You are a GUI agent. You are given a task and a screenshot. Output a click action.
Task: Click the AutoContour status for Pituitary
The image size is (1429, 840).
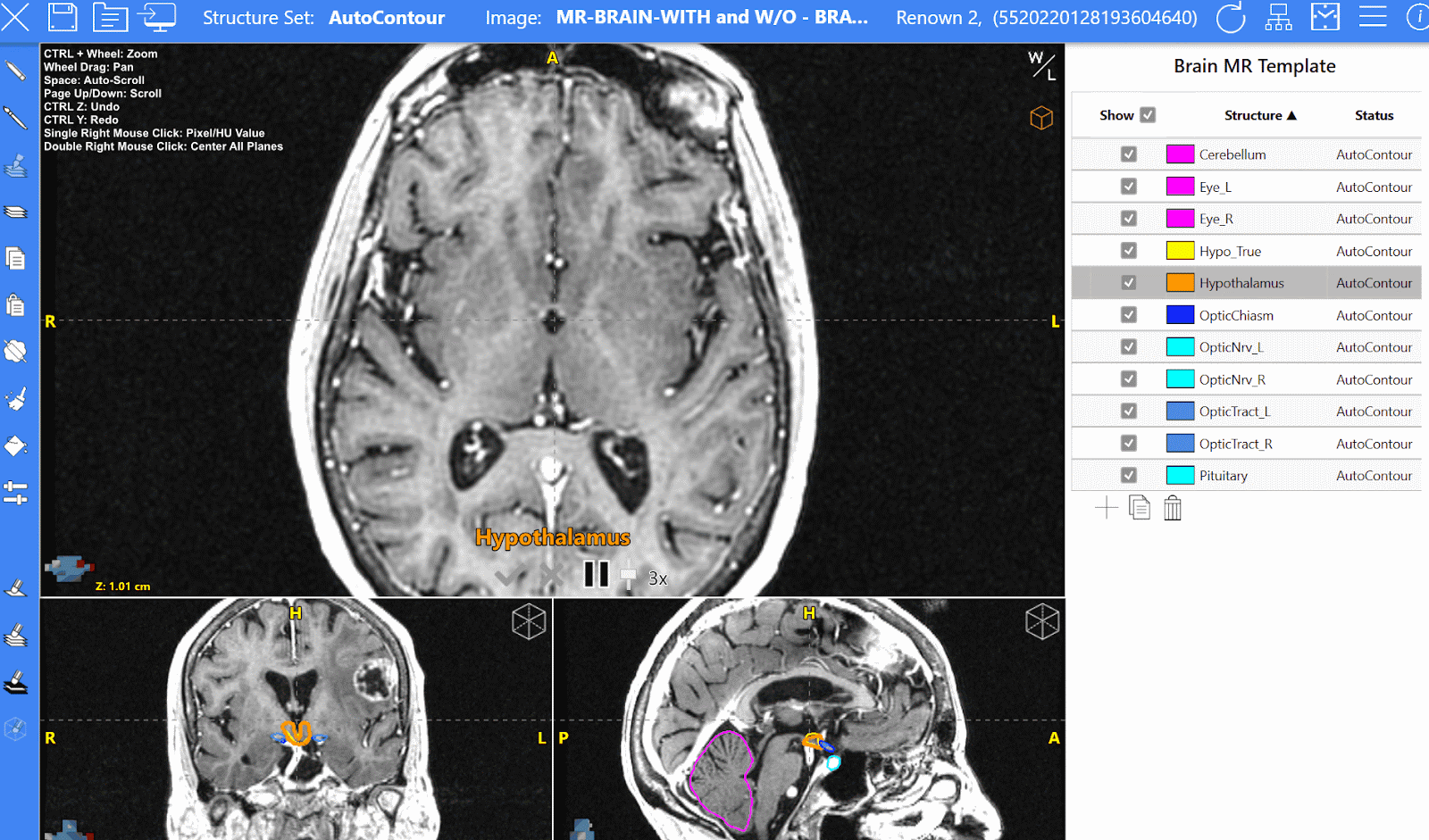coord(1374,476)
